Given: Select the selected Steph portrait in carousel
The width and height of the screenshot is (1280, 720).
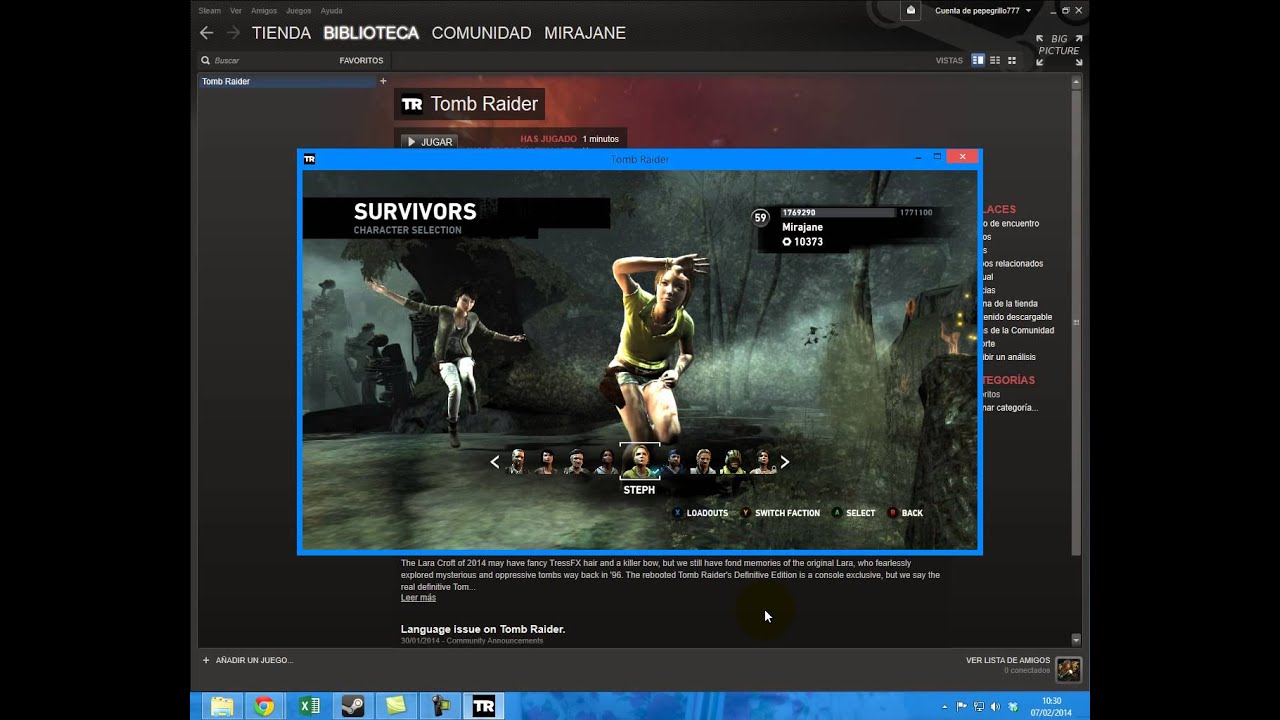Looking at the screenshot, I should pos(639,461).
